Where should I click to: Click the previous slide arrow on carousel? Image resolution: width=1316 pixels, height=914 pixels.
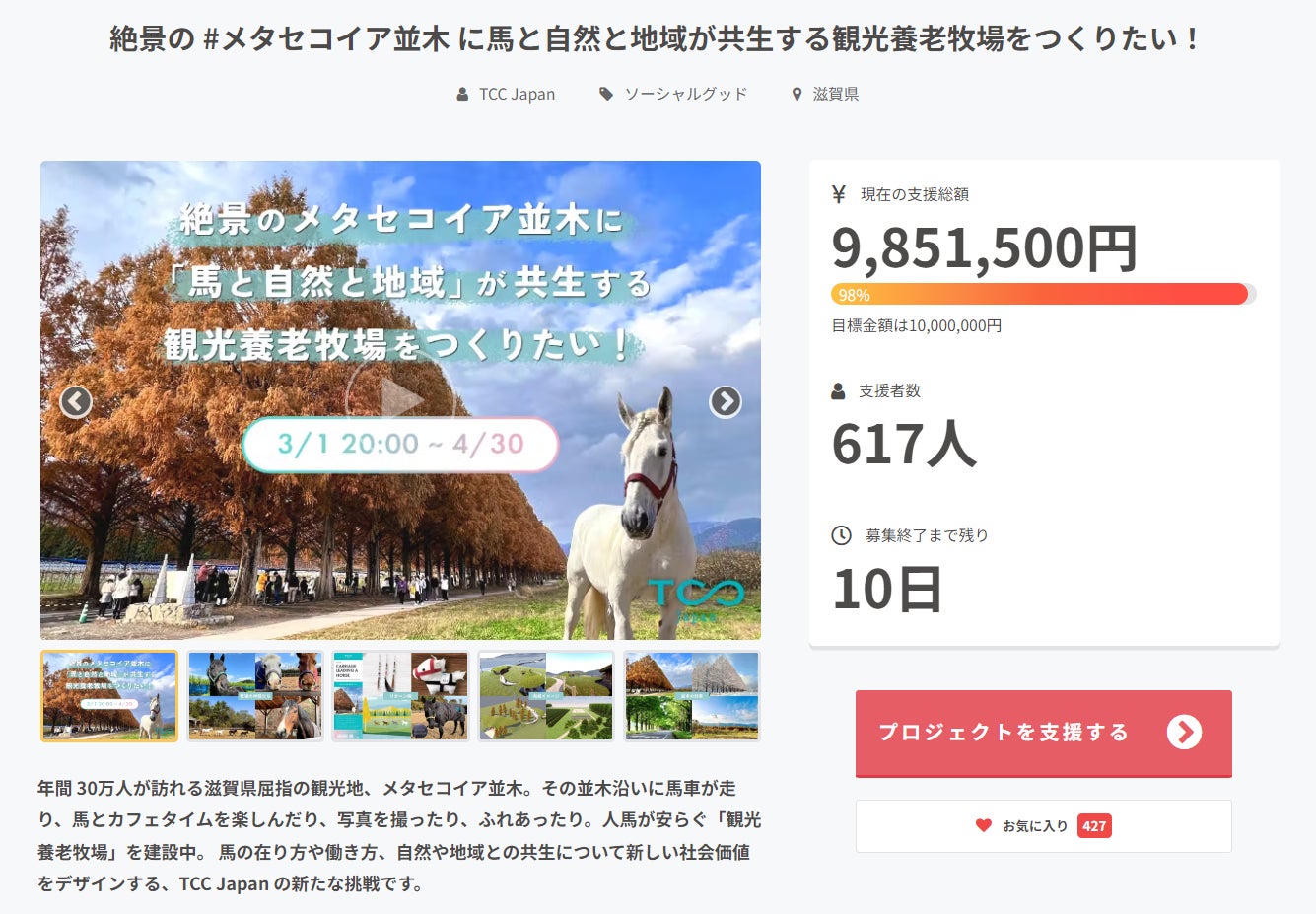[76, 402]
